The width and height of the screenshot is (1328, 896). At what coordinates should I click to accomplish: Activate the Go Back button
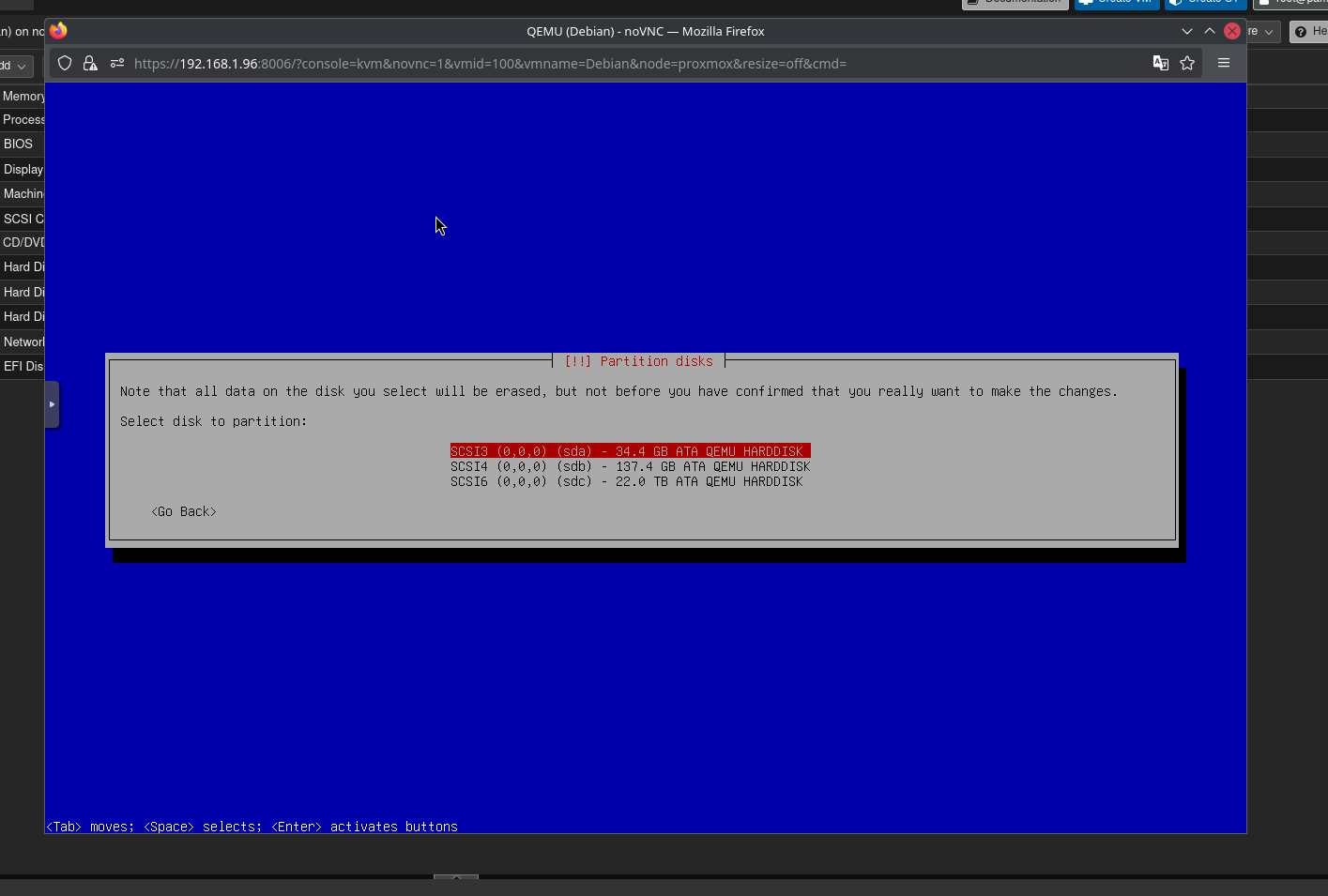pyautogui.click(x=184, y=511)
